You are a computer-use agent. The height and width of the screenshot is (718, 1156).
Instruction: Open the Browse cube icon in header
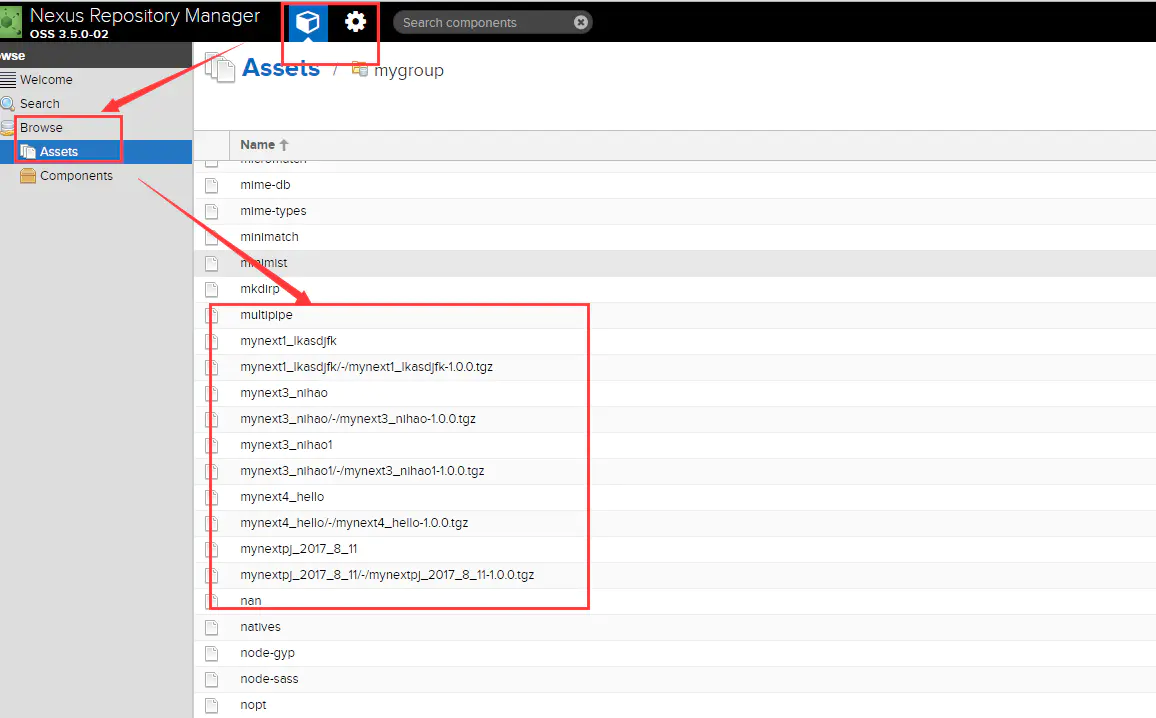coord(307,22)
